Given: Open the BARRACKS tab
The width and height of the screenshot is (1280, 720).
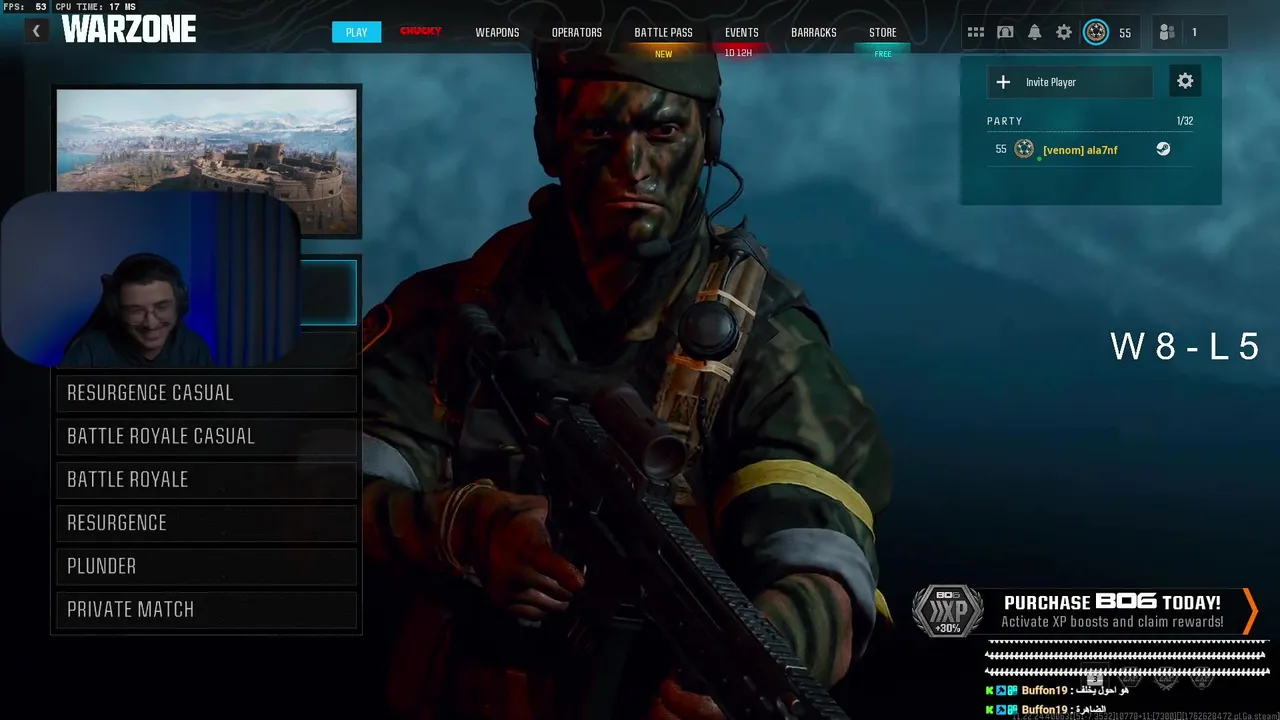Looking at the screenshot, I should pos(814,32).
